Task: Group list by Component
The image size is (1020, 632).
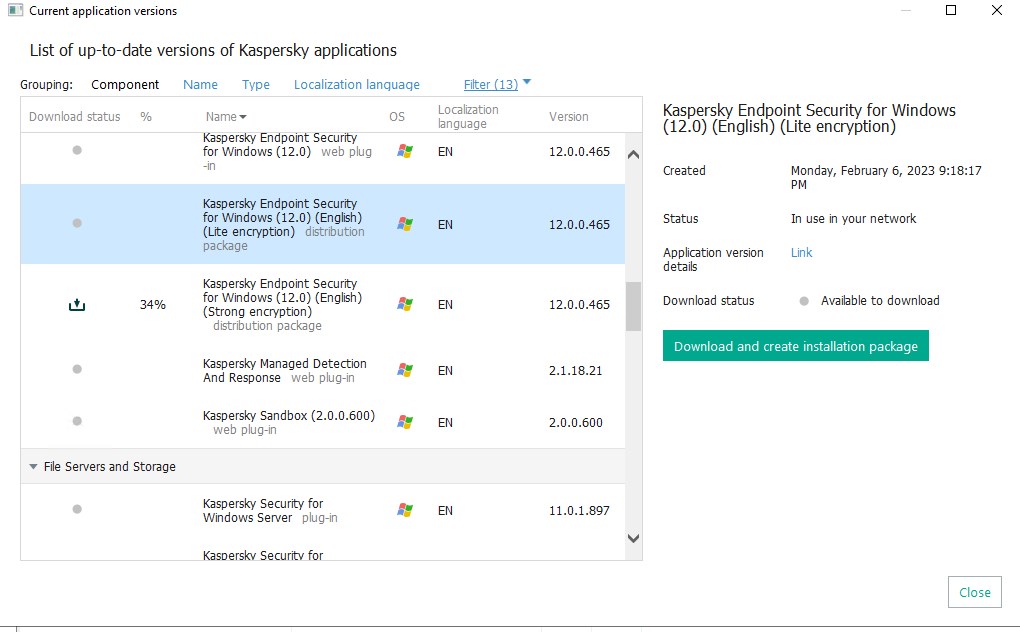Action: point(125,85)
